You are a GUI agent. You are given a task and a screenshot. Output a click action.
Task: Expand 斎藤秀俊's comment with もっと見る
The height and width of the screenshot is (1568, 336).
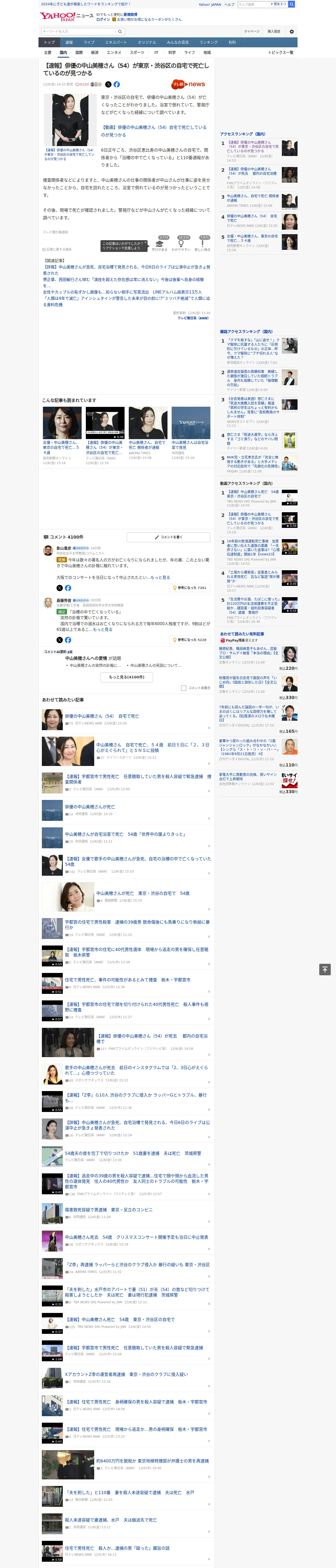102,629
